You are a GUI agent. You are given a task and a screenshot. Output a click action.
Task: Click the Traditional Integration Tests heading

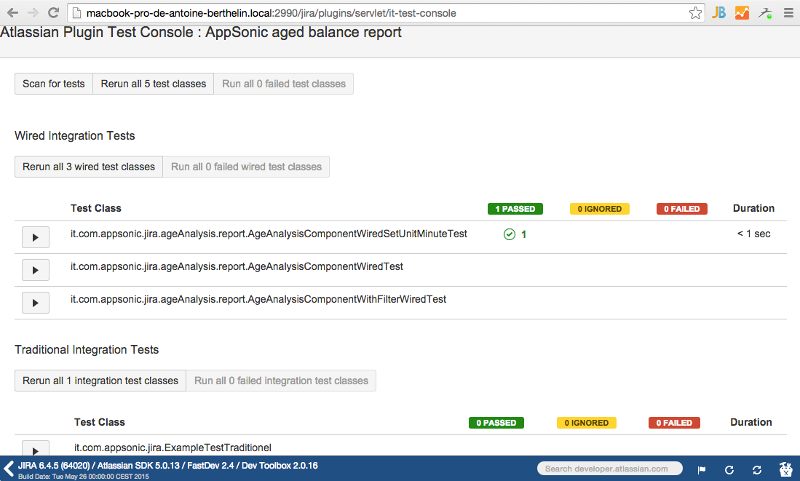coord(87,350)
